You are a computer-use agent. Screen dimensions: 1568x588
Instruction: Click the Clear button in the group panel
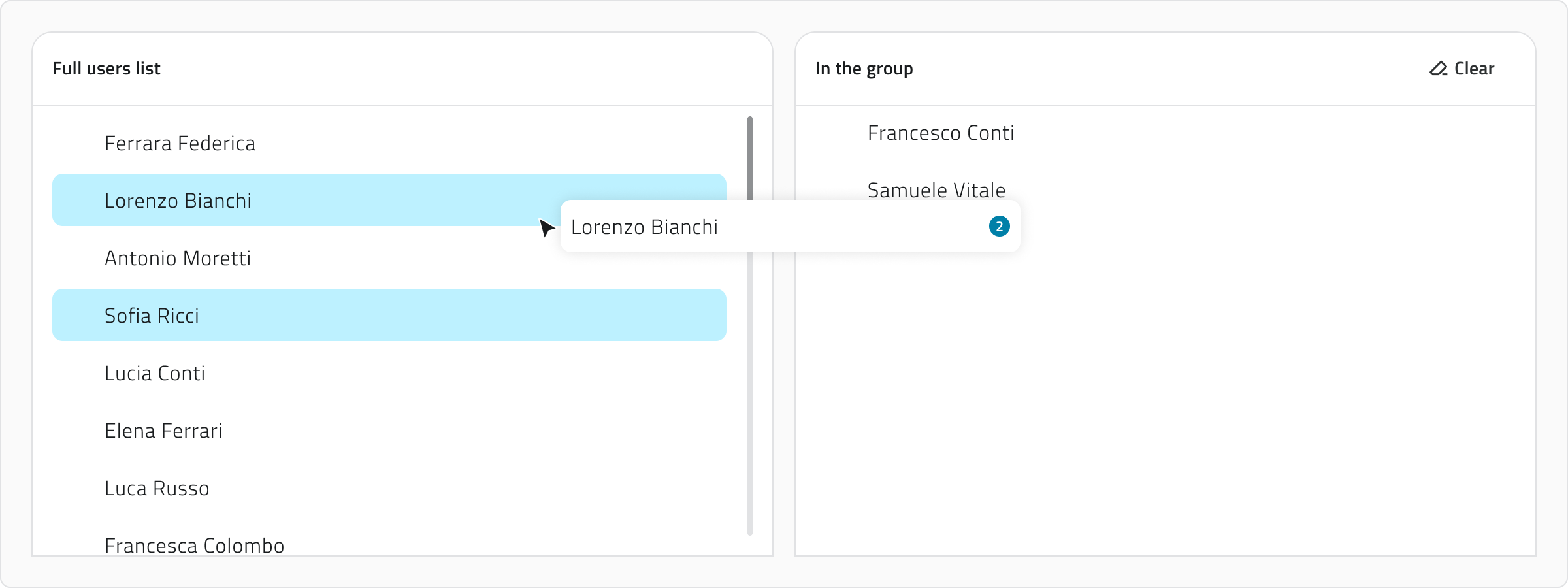tap(1473, 68)
